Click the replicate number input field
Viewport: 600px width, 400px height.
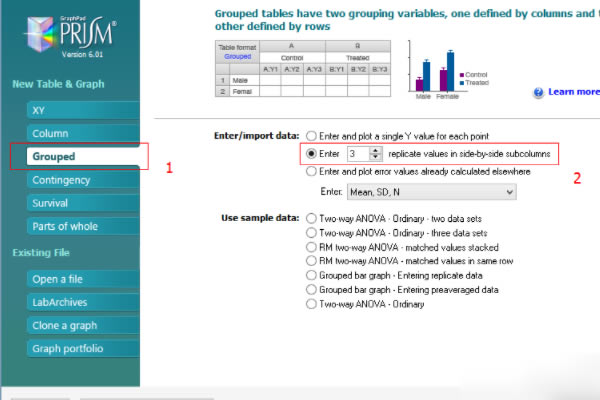point(359,153)
